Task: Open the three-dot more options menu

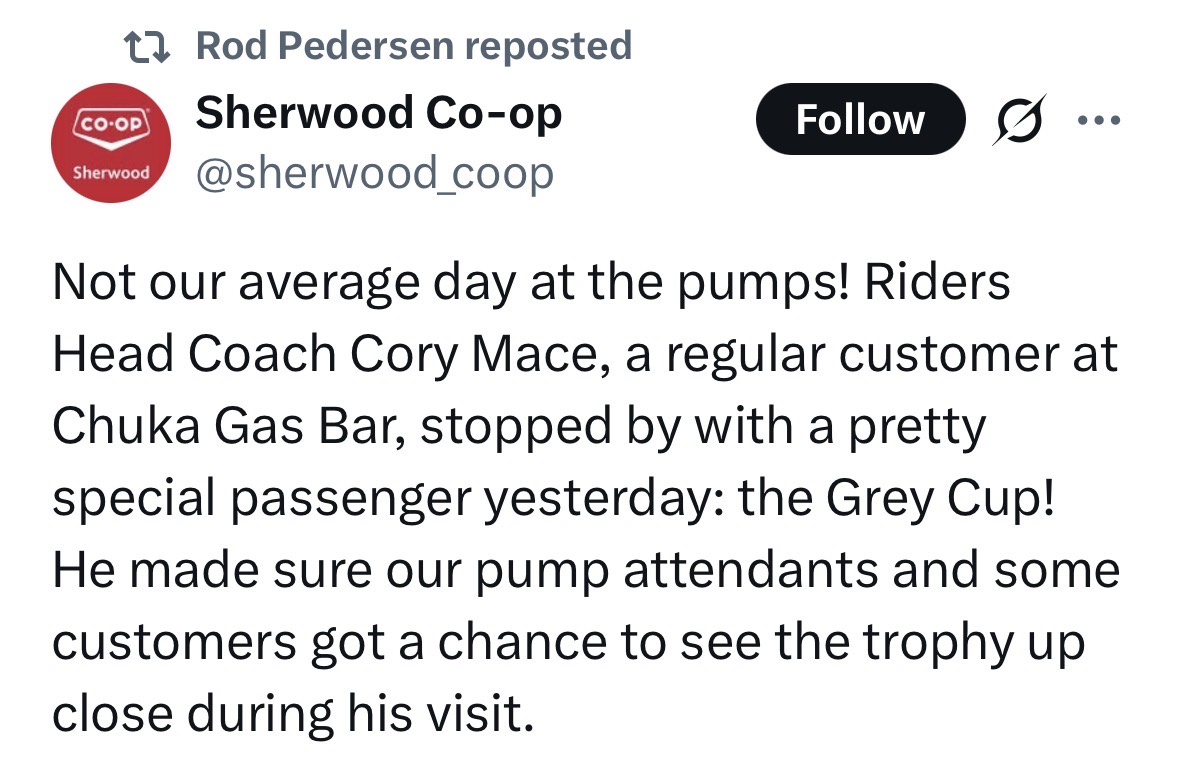Action: (1100, 120)
